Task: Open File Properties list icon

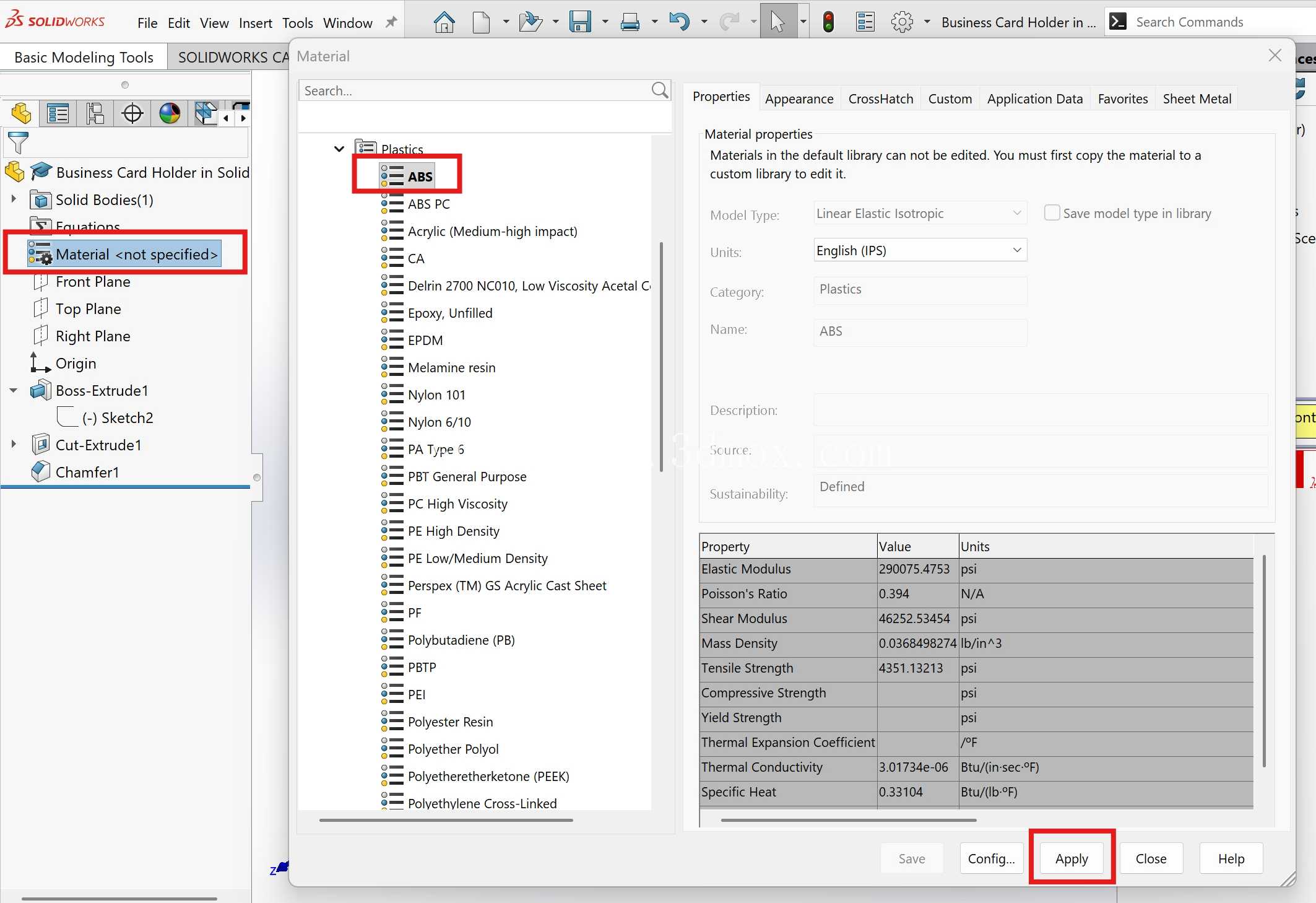Action: [865, 22]
